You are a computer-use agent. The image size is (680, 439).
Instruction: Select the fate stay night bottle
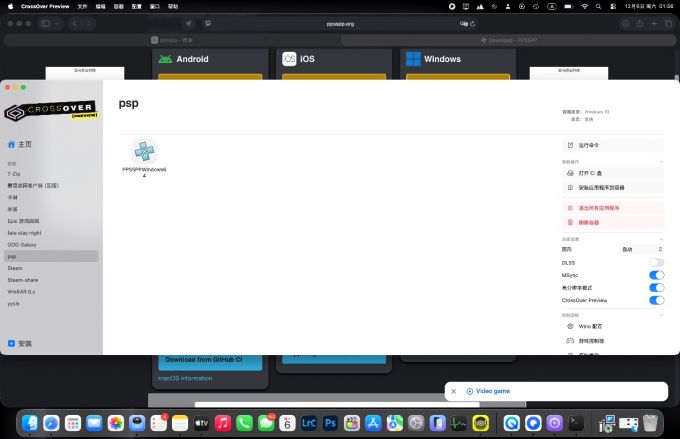click(51, 233)
